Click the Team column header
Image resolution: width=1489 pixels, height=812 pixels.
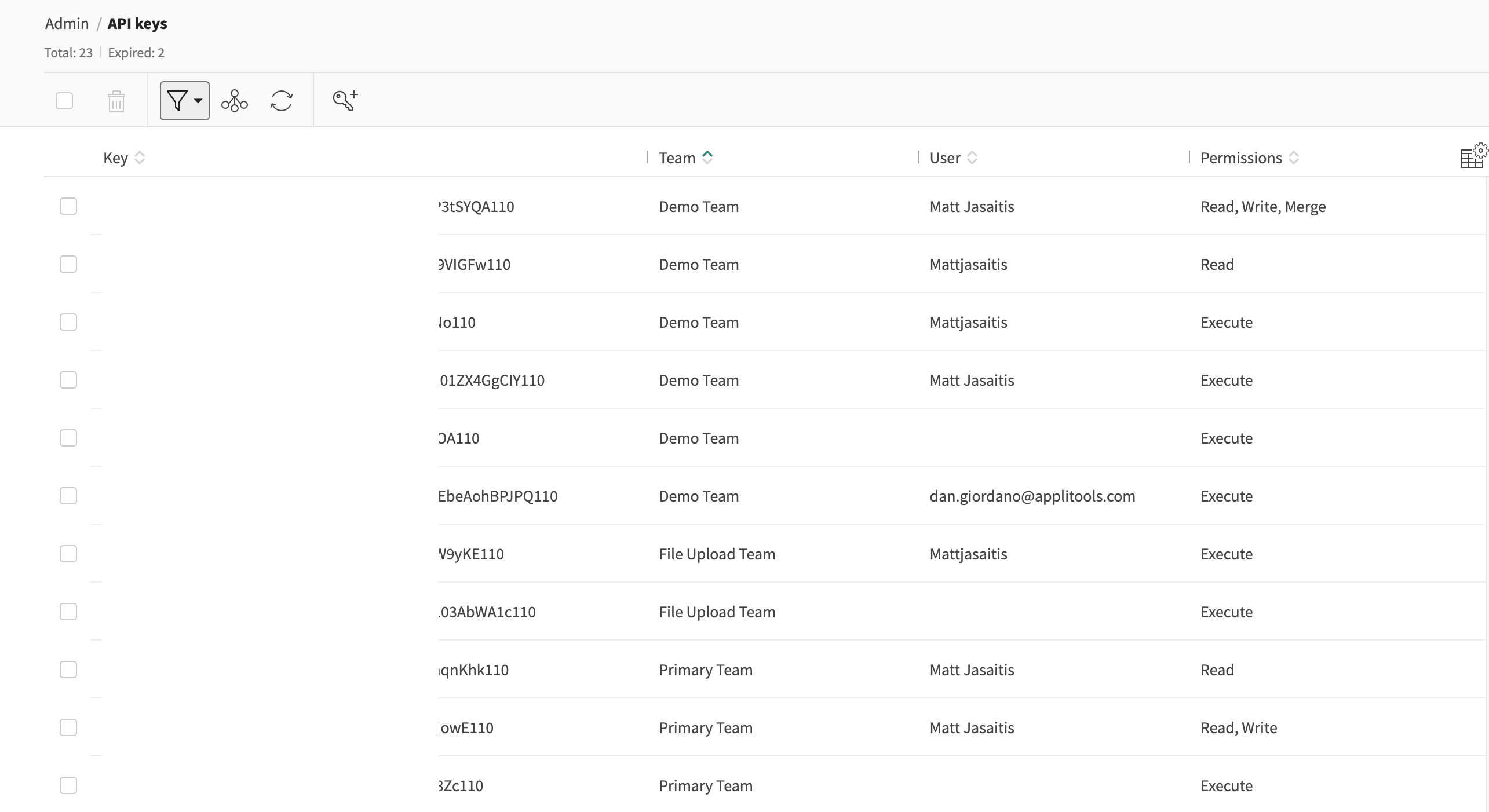click(677, 158)
